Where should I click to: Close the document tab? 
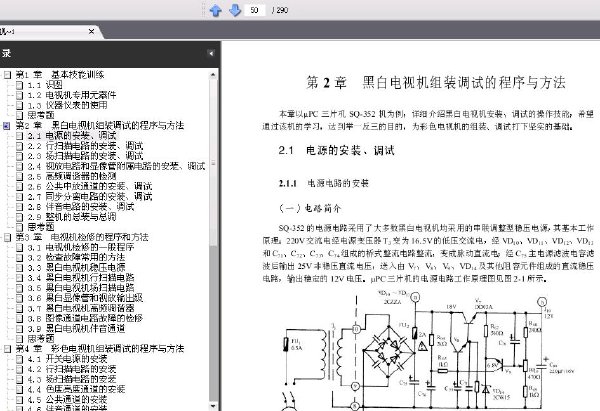91,31
